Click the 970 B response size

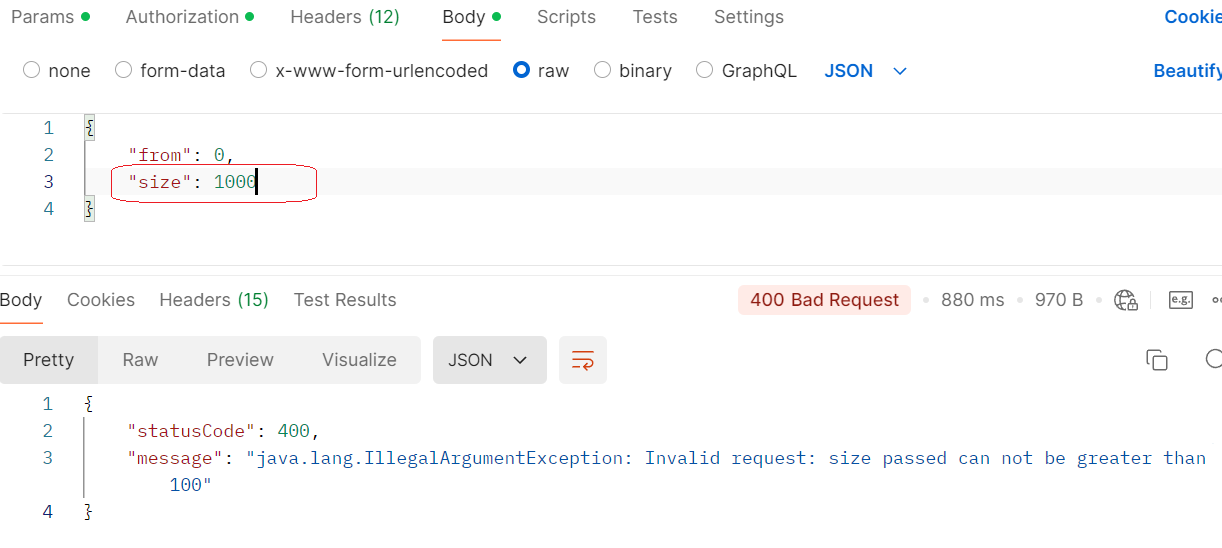tap(1059, 300)
